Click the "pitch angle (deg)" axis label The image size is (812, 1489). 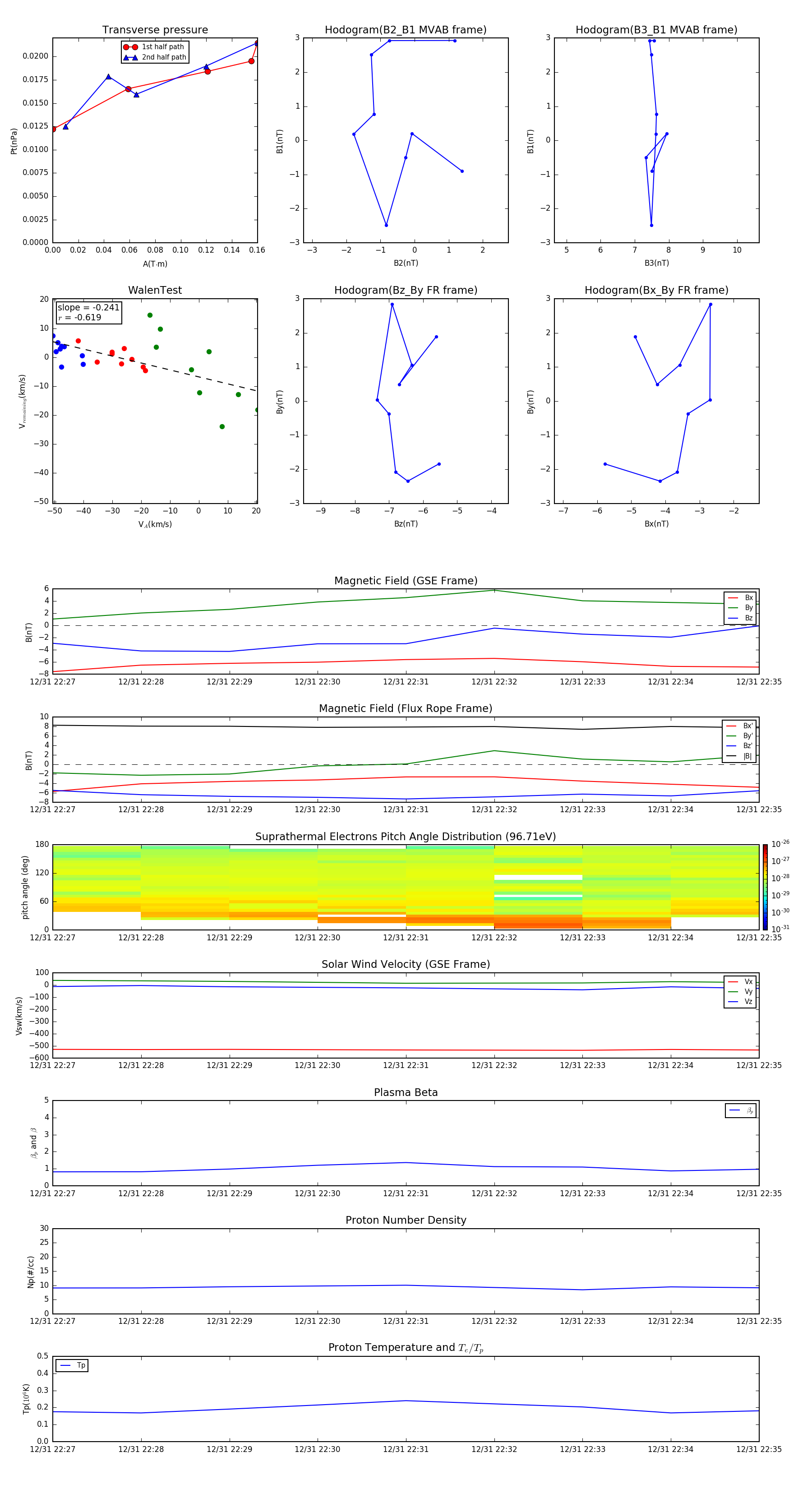[x=25, y=887]
